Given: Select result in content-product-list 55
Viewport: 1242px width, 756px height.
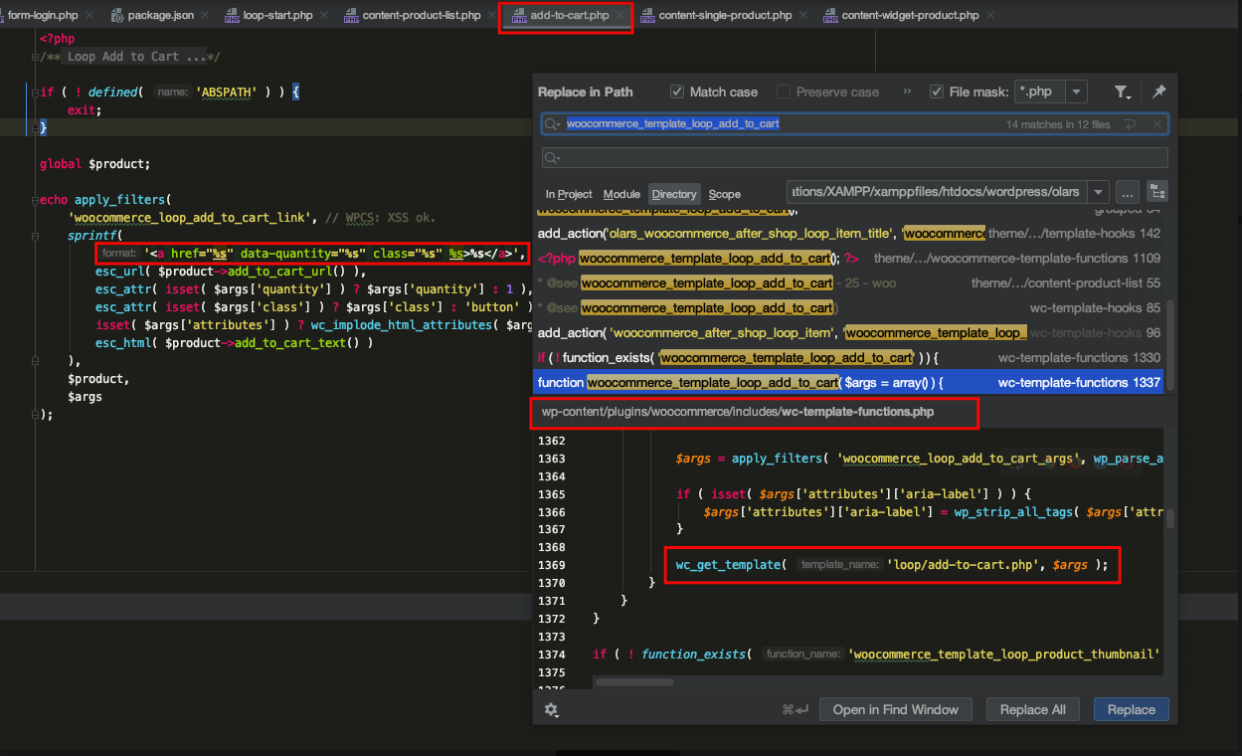Looking at the screenshot, I should click(x=849, y=283).
